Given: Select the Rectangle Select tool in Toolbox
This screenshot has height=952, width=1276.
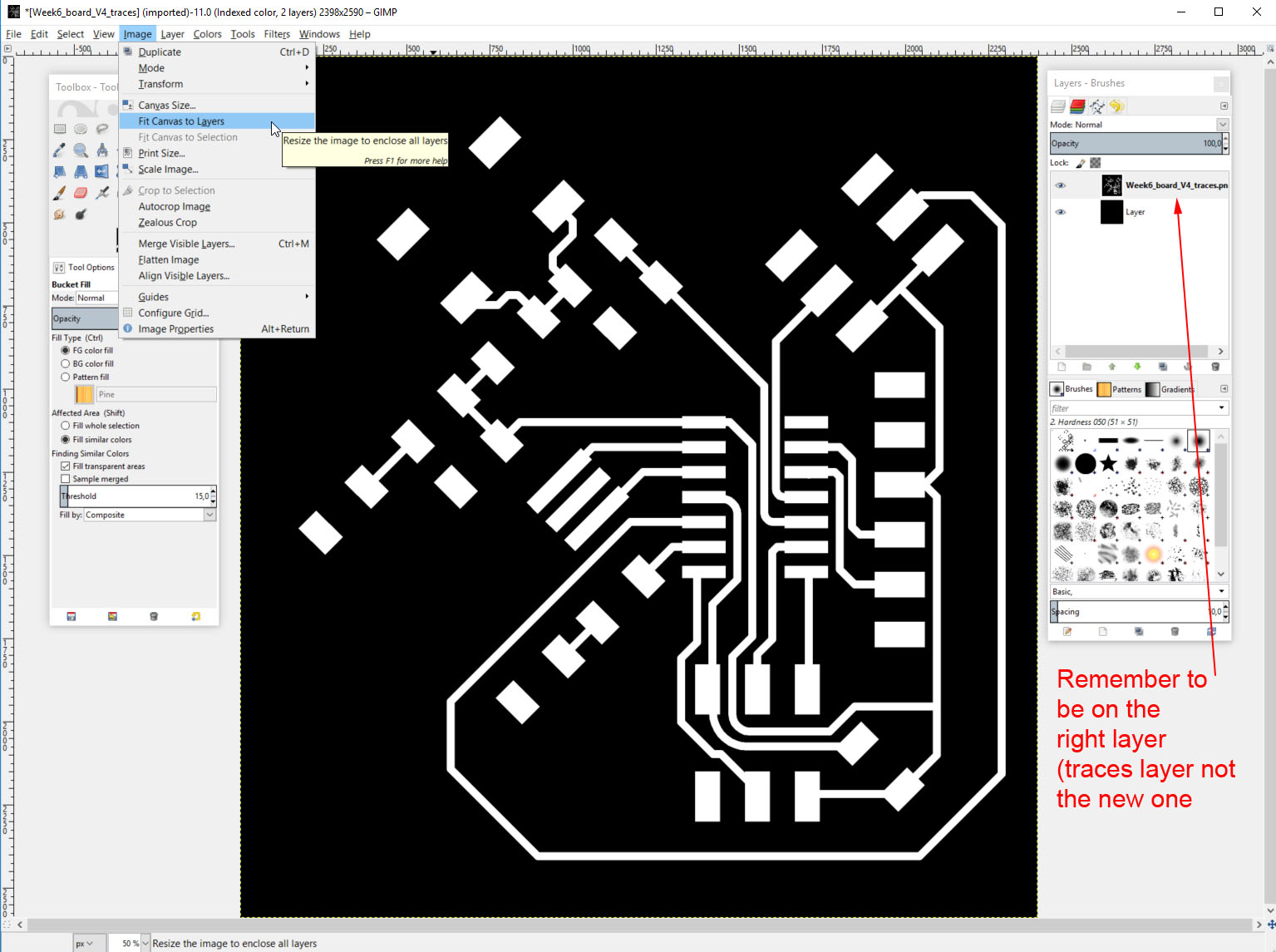Looking at the screenshot, I should point(60,129).
